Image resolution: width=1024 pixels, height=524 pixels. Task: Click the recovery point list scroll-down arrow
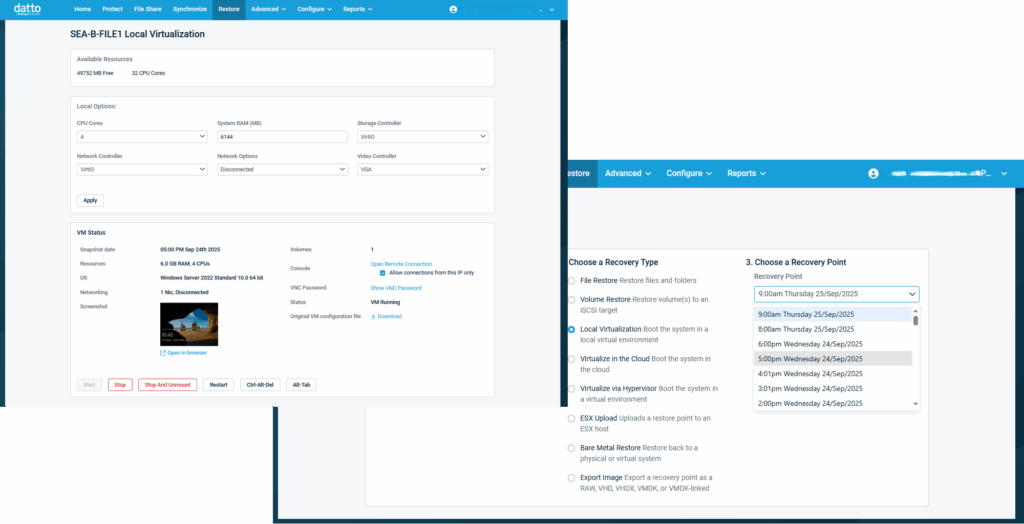click(916, 404)
